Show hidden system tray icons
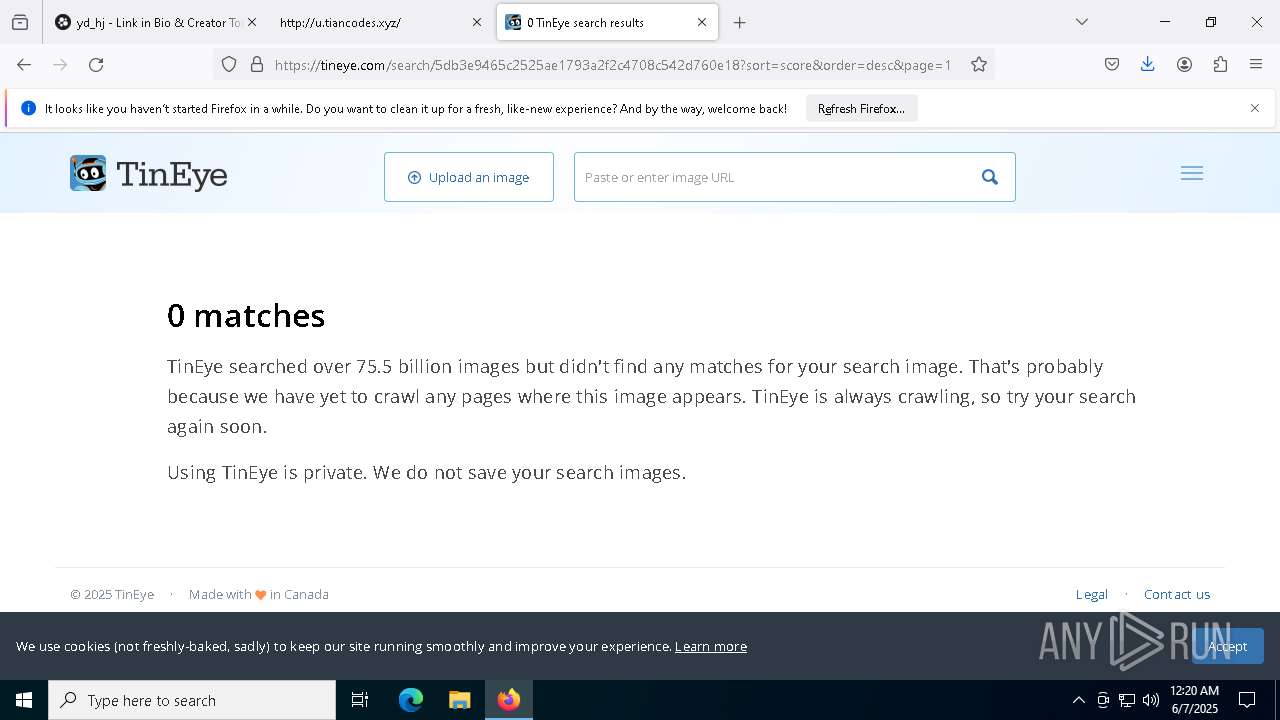Screen dimensions: 1280x720 1078,700
